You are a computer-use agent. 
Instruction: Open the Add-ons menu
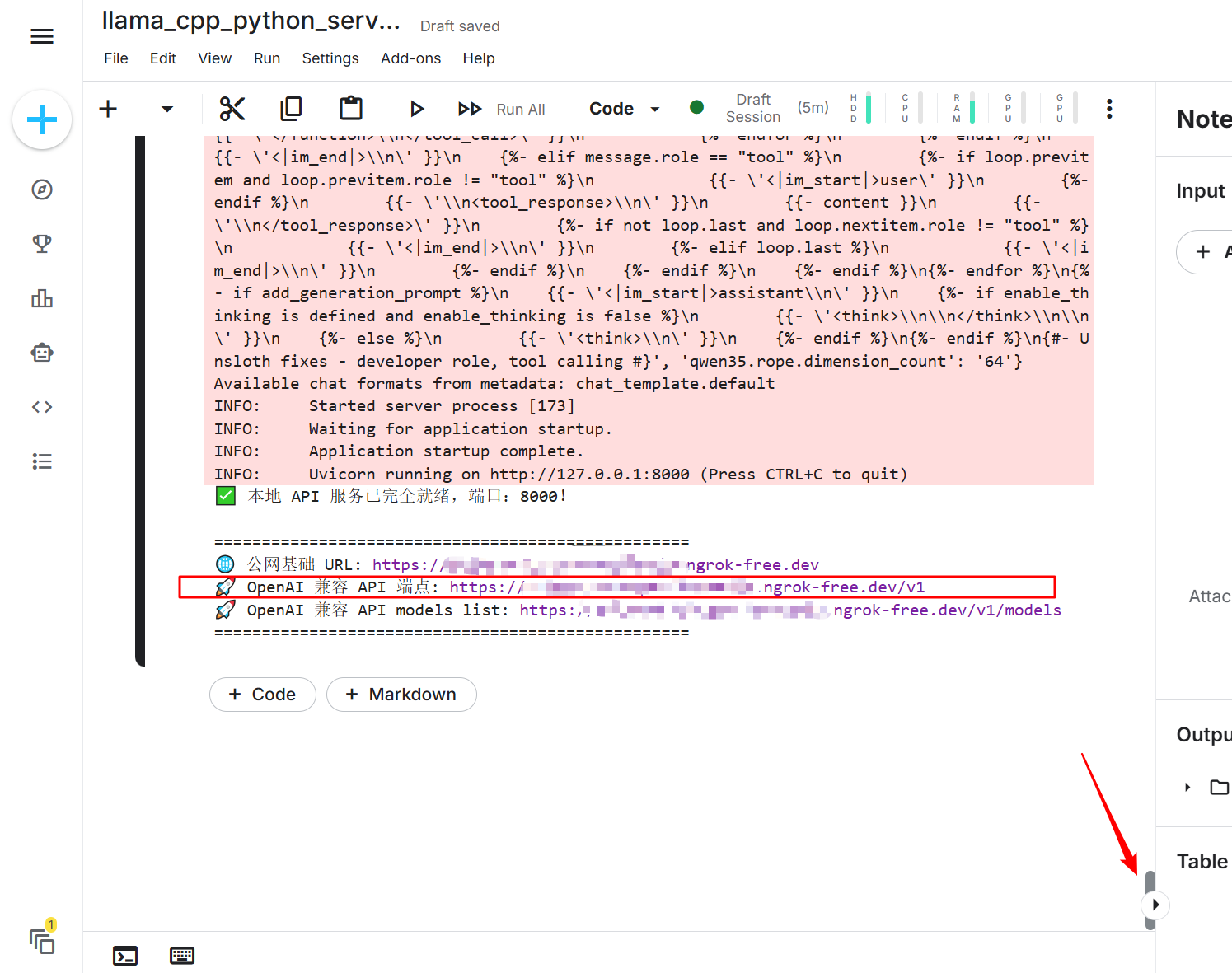(411, 58)
